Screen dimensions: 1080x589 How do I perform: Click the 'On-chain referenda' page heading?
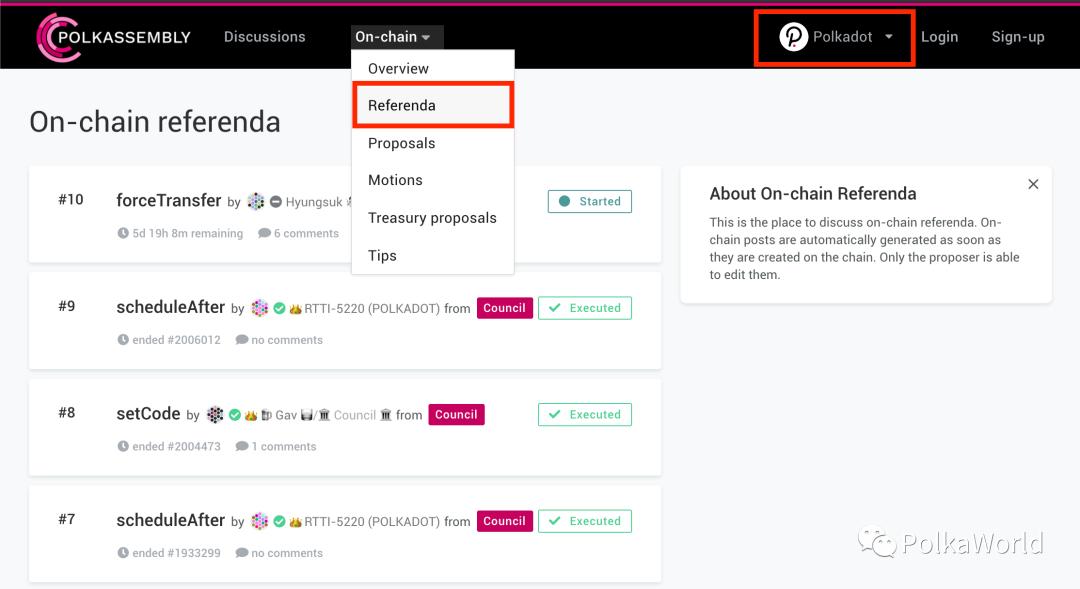[x=155, y=122]
